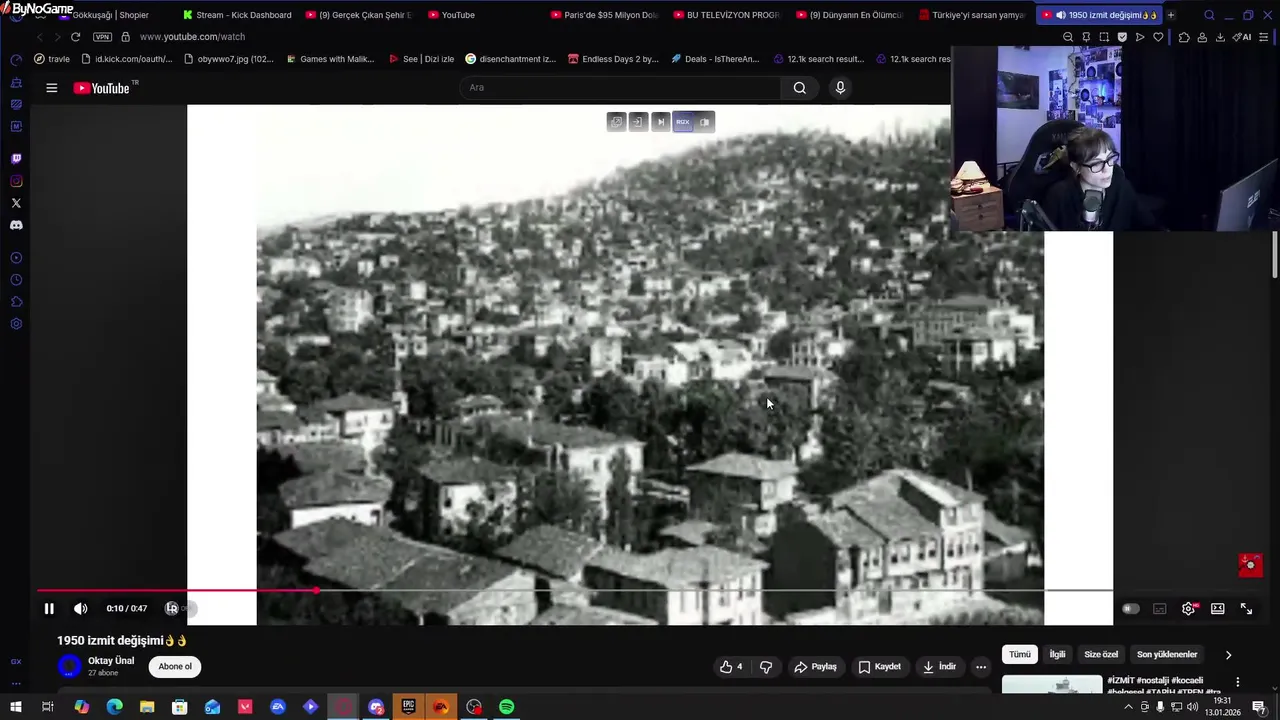Select the Size özel filter chip
The width and height of the screenshot is (1280, 720).
tap(1101, 654)
